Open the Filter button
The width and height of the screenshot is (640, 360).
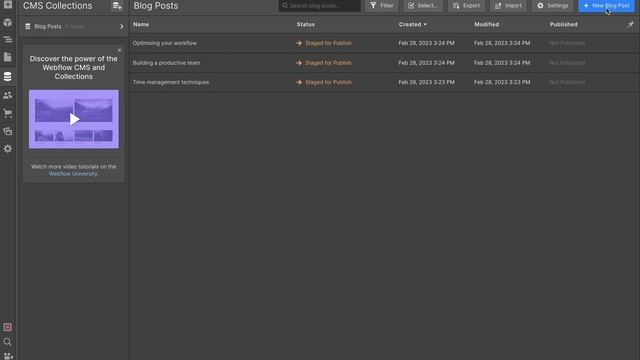(382, 6)
